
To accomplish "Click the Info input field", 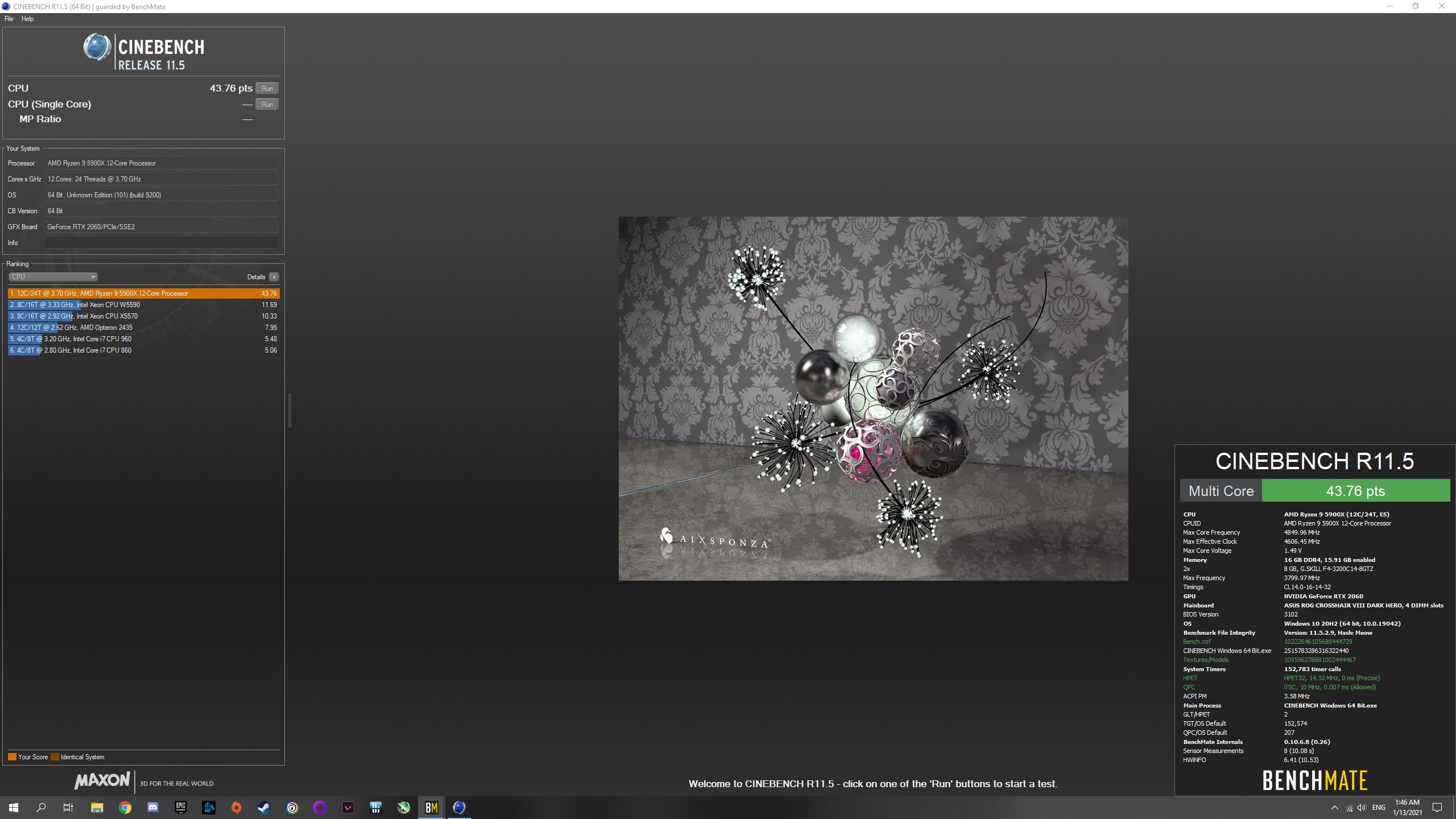I will (x=162, y=243).
